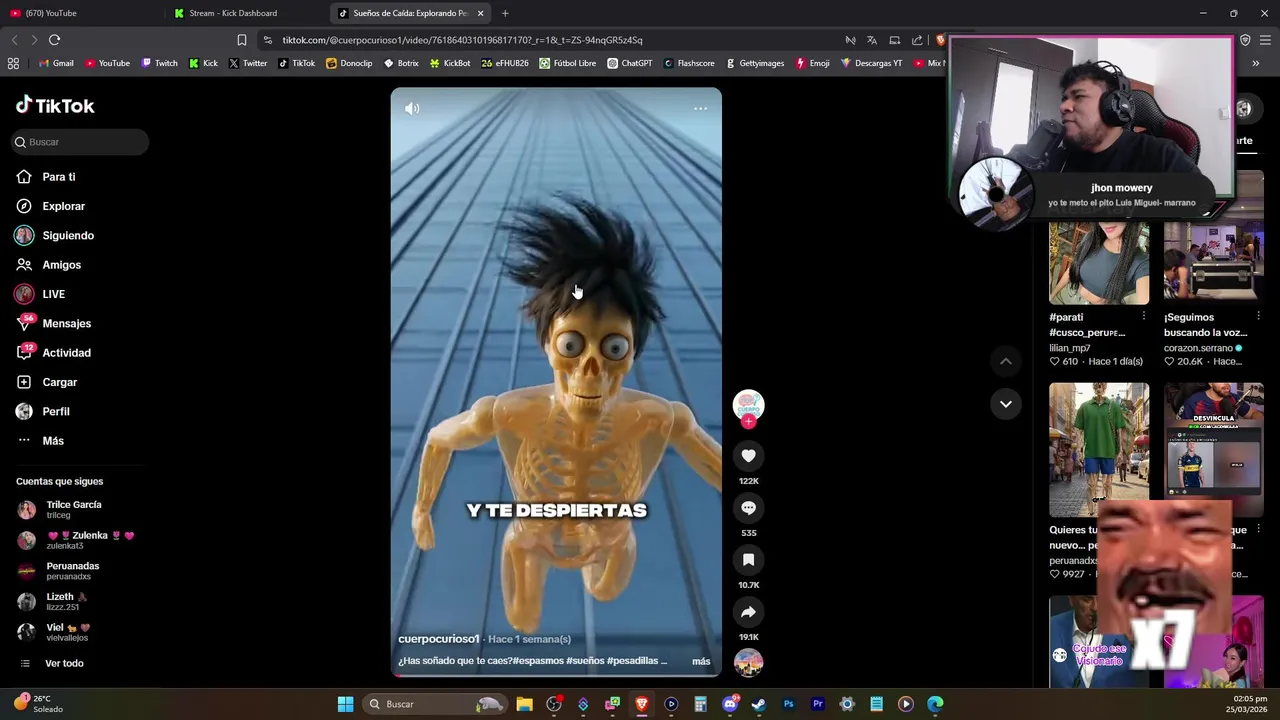1280x720 pixels.
Task: Open the Twitch bookmark
Action: point(159,63)
